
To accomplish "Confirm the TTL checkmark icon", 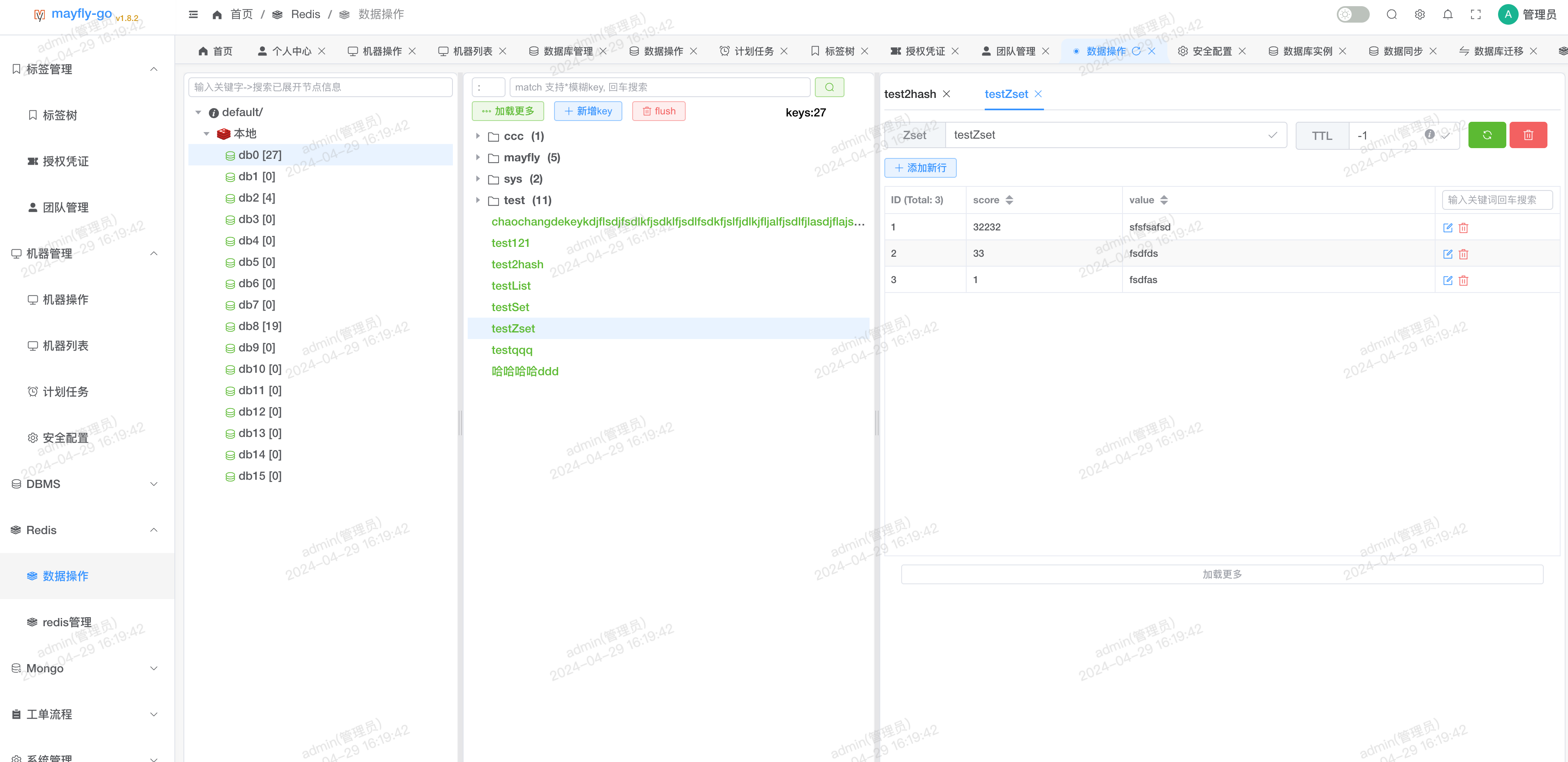I will point(1445,135).
